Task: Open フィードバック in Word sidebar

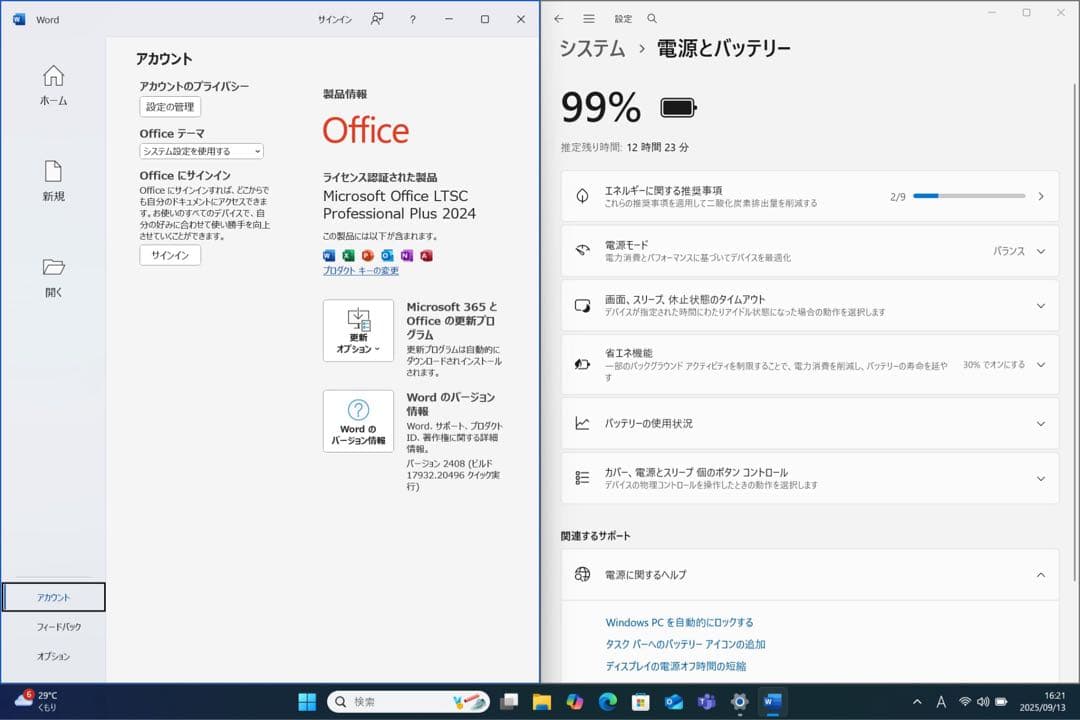Action: tap(59, 627)
